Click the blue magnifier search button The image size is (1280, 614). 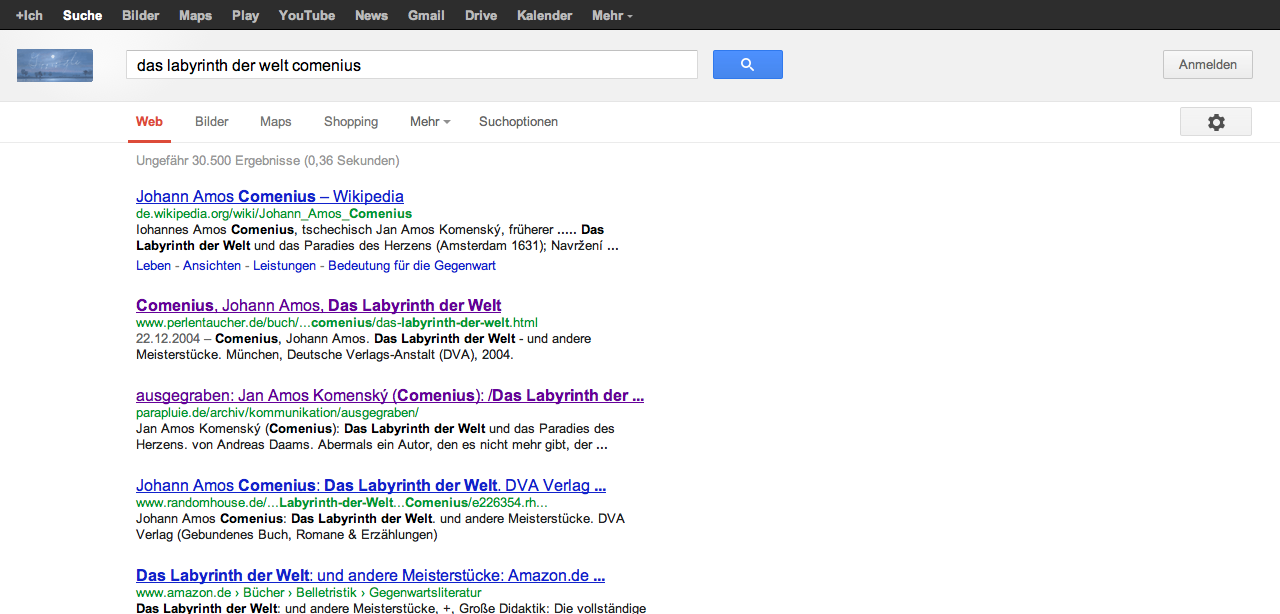(x=747, y=65)
